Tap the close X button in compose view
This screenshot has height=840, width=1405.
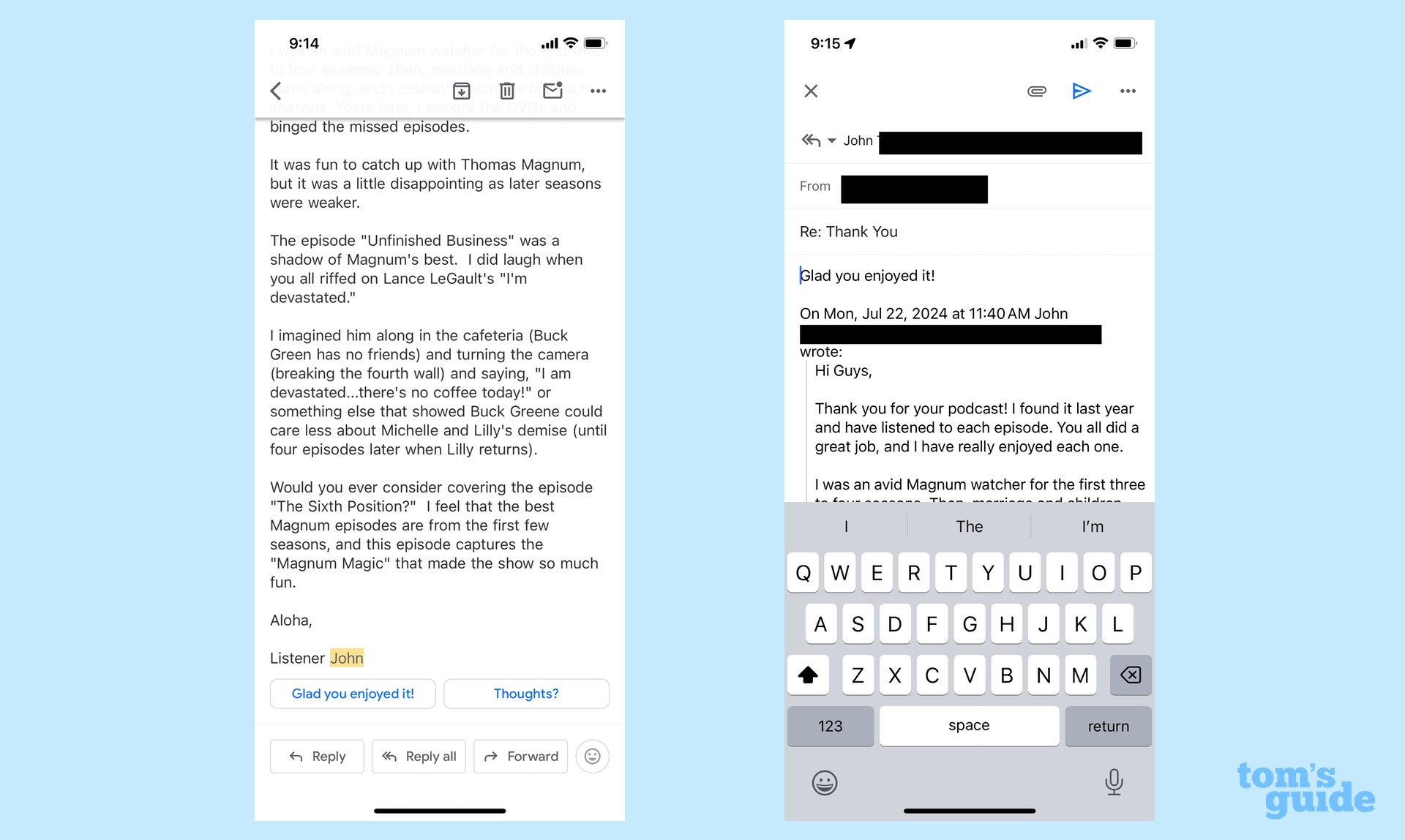[x=811, y=91]
